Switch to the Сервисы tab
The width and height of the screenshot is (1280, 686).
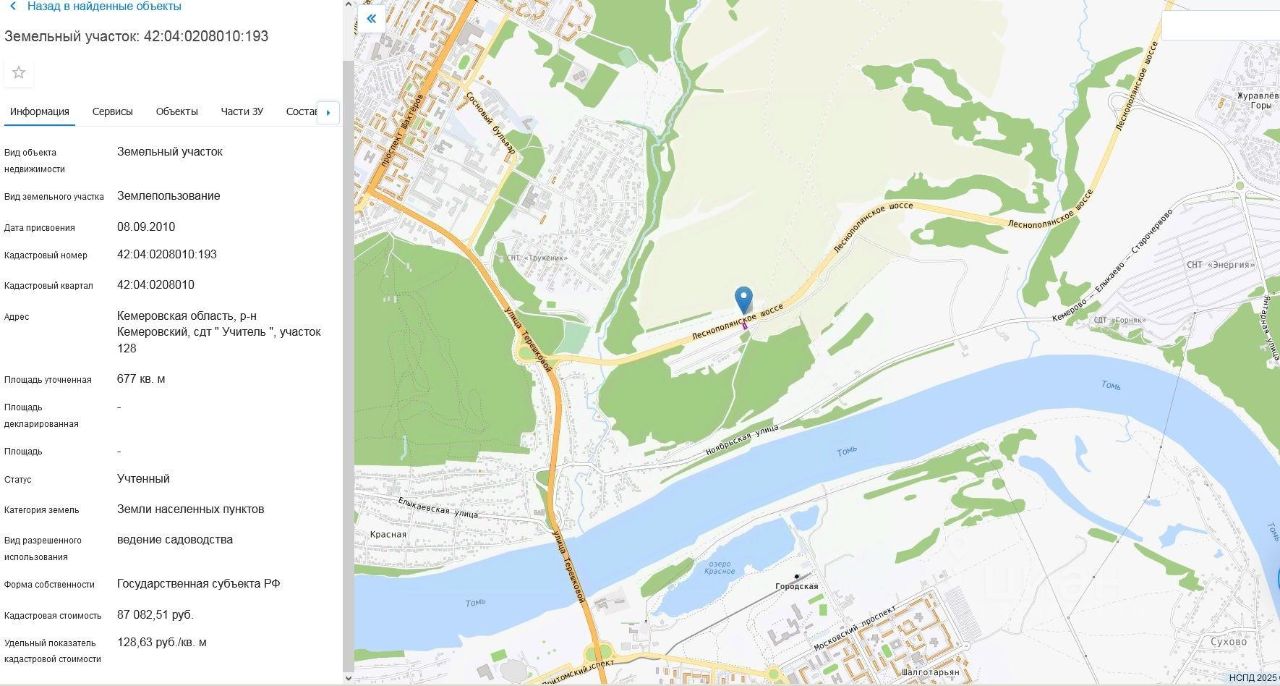coord(112,111)
